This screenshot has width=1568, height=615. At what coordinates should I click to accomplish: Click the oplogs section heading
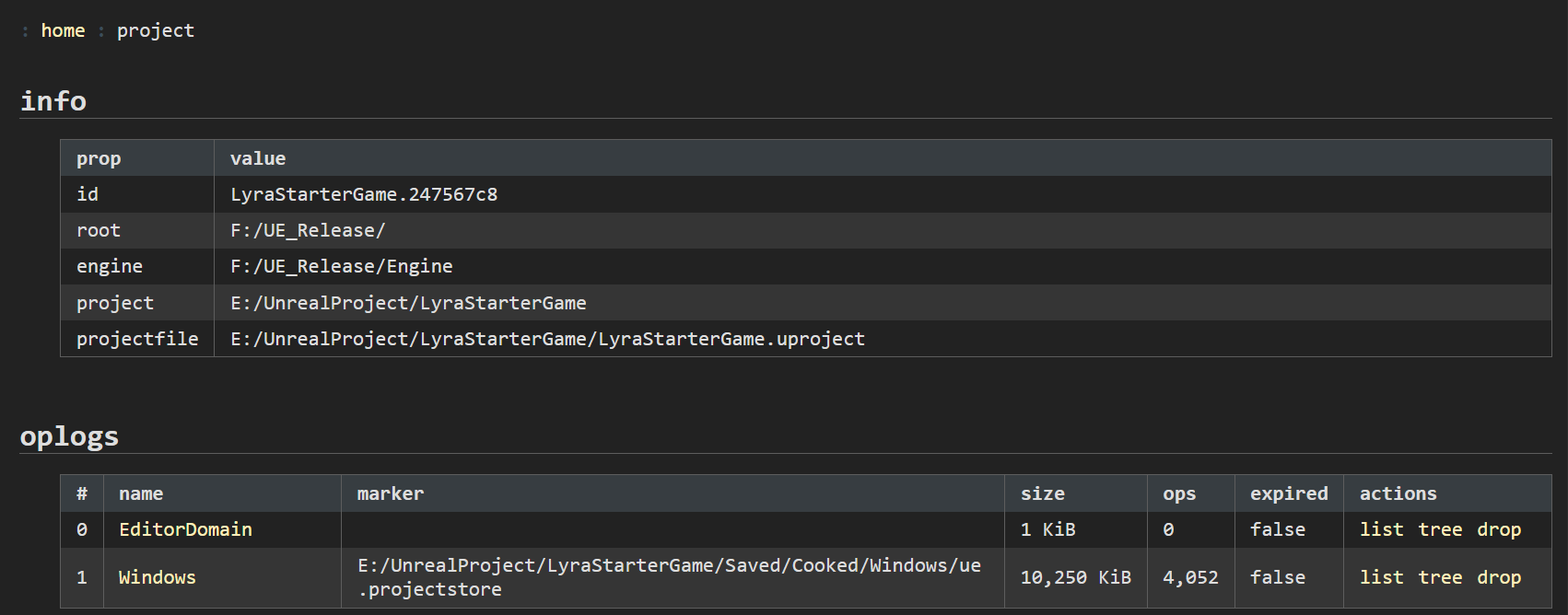click(x=69, y=436)
